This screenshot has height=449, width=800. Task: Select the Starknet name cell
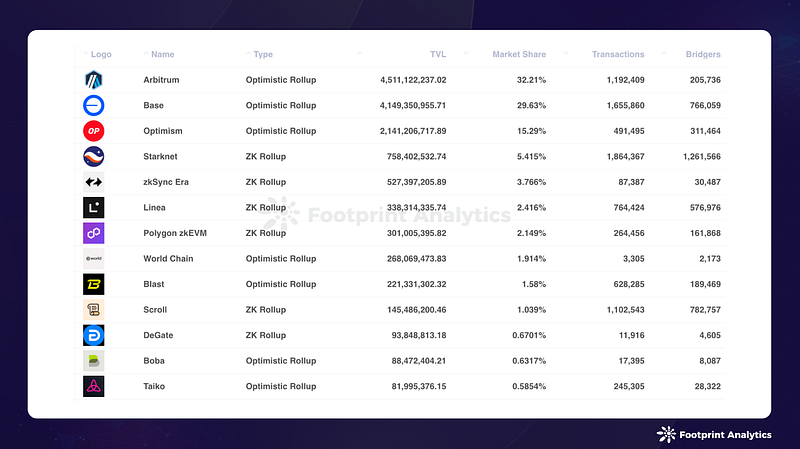pos(160,157)
